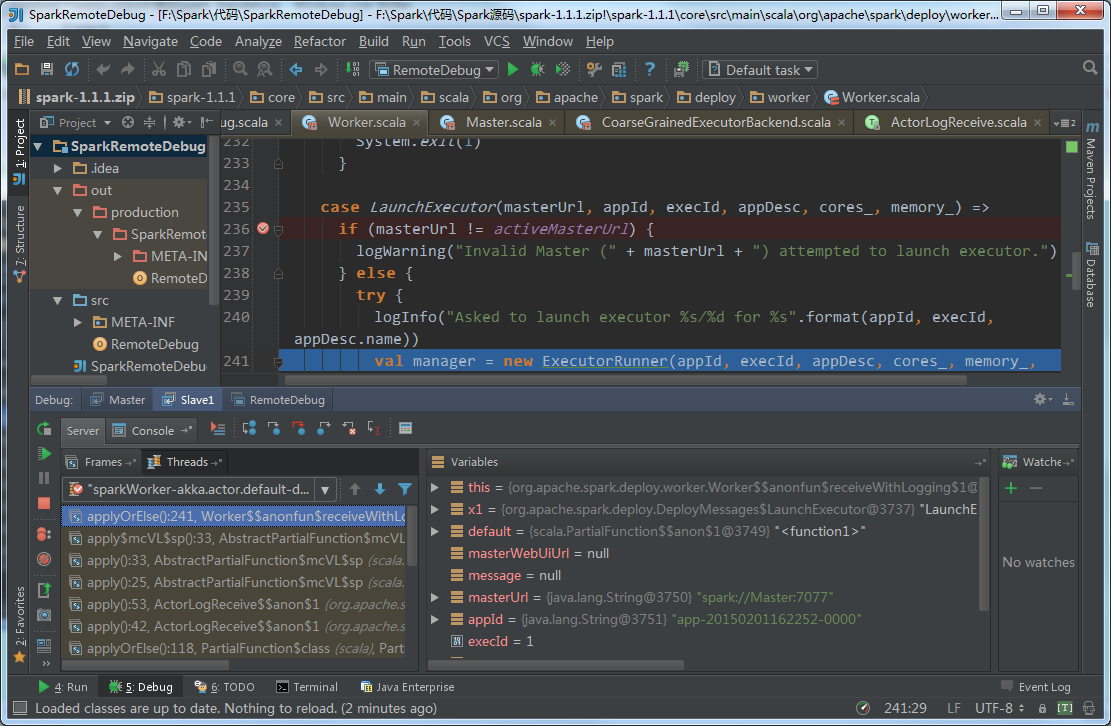
Task: Open RemoteDebug run configuration dropdown
Action: coord(434,69)
